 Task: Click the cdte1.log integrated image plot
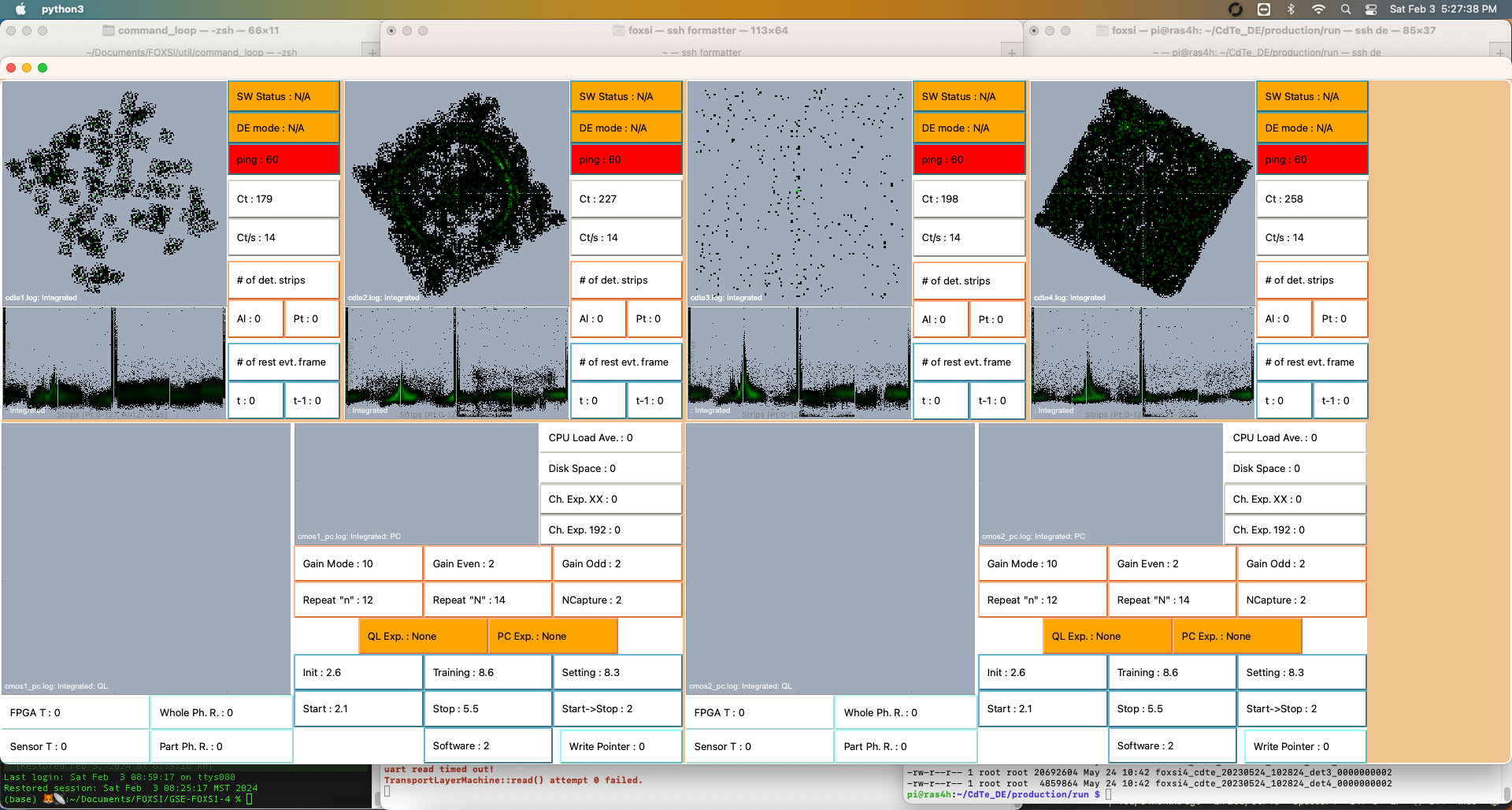(x=114, y=193)
